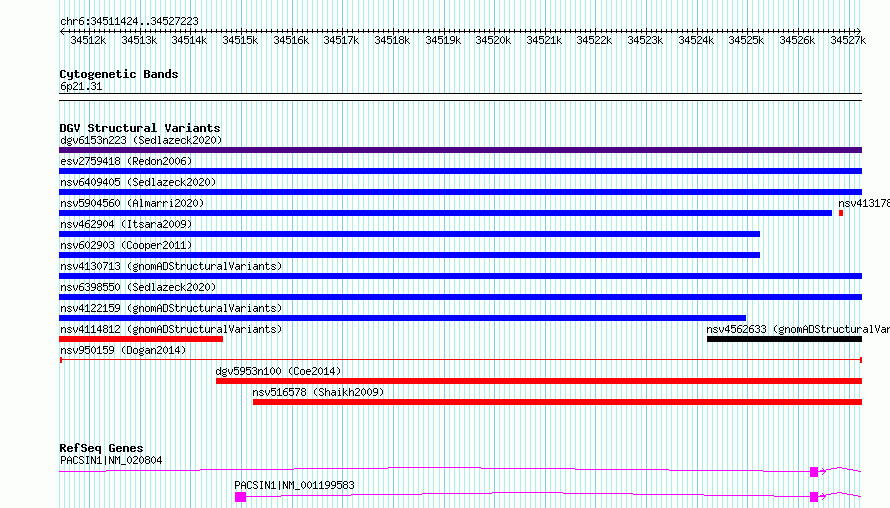Click the thin red nsv950159 span line
890x508 pixels.
(461, 360)
